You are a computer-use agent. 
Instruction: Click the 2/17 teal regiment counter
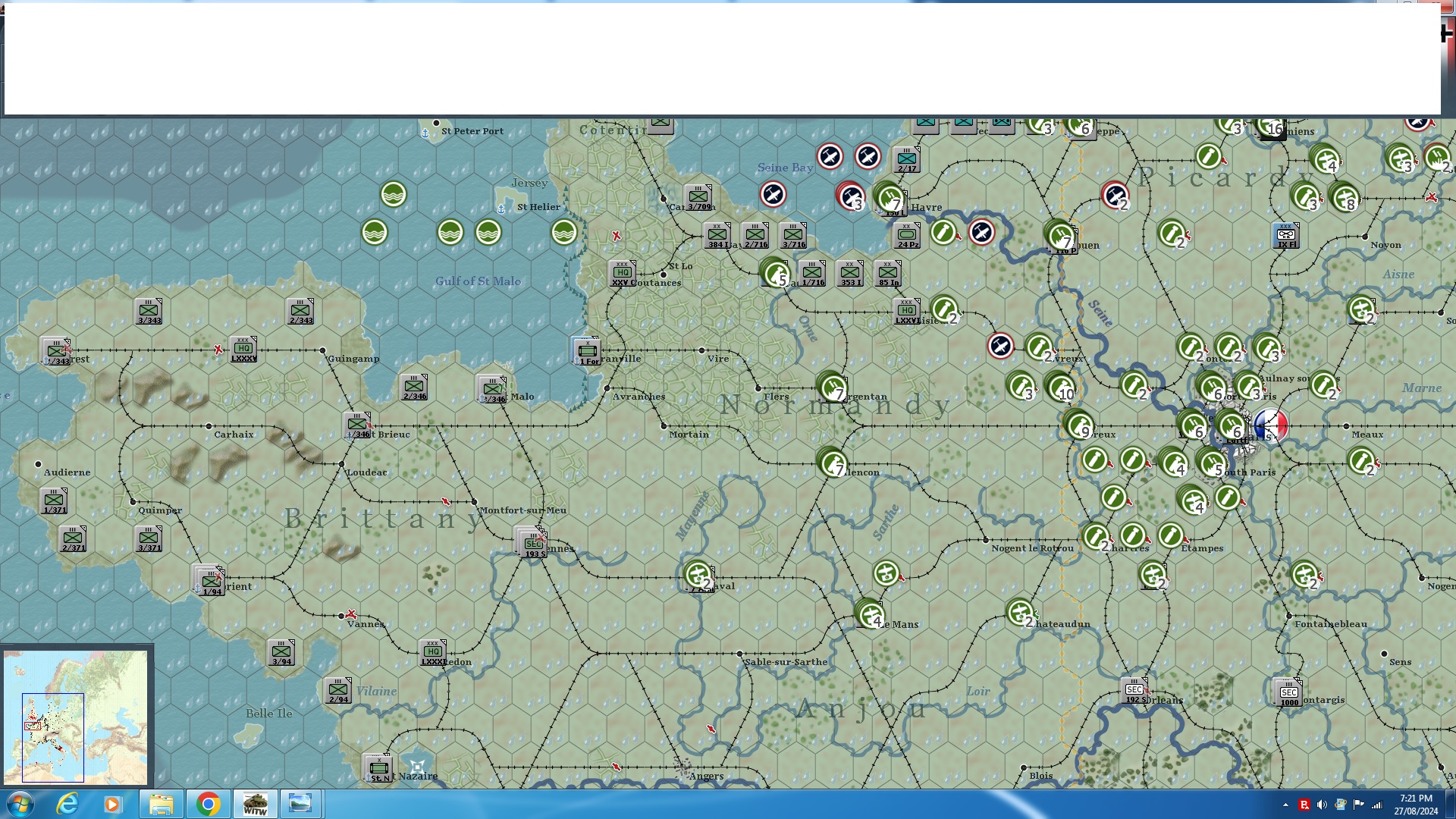click(907, 159)
